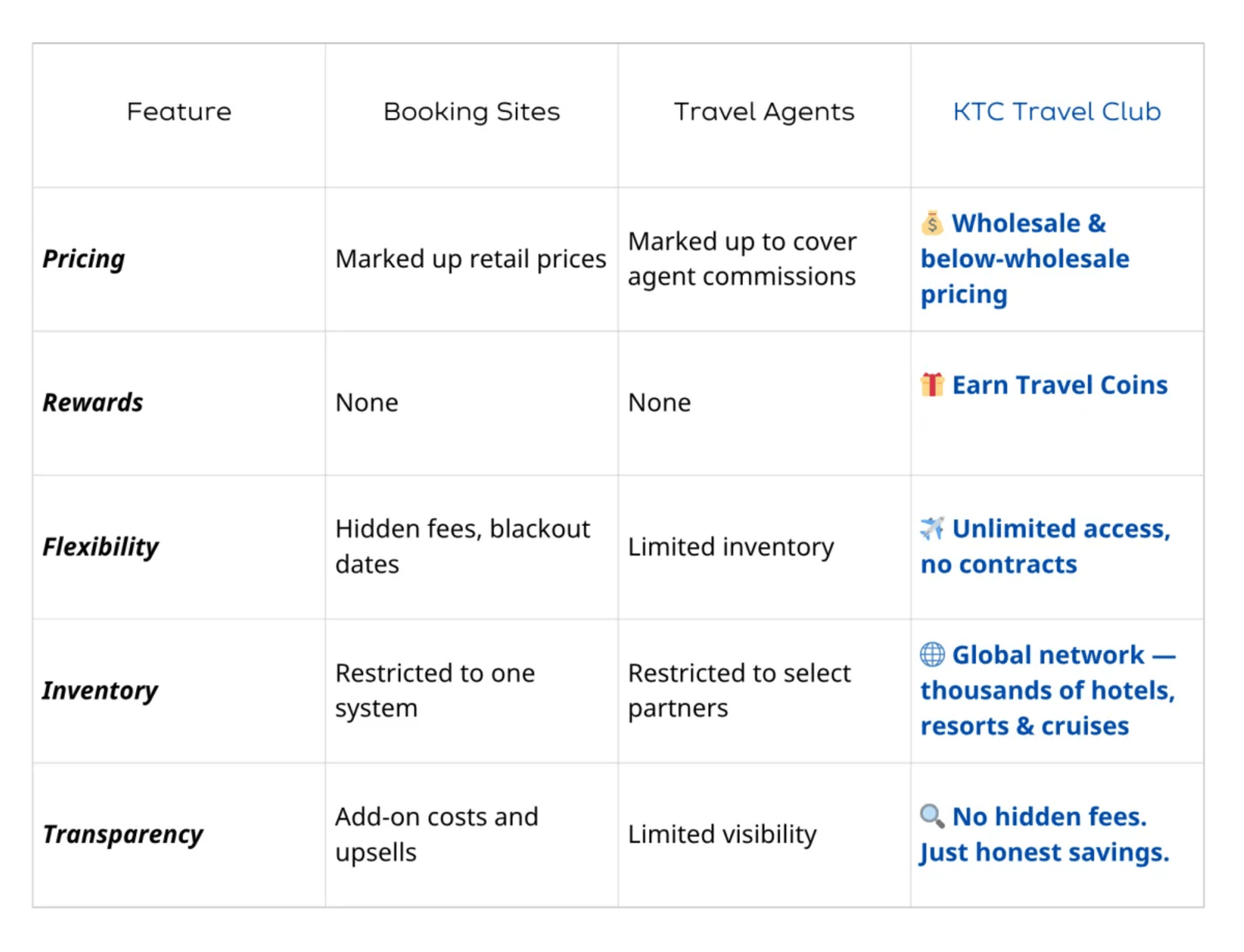The width and height of the screenshot is (1244, 952).
Task: Click the Wholesale & below-wholesale pricing text
Action: pos(1025,259)
